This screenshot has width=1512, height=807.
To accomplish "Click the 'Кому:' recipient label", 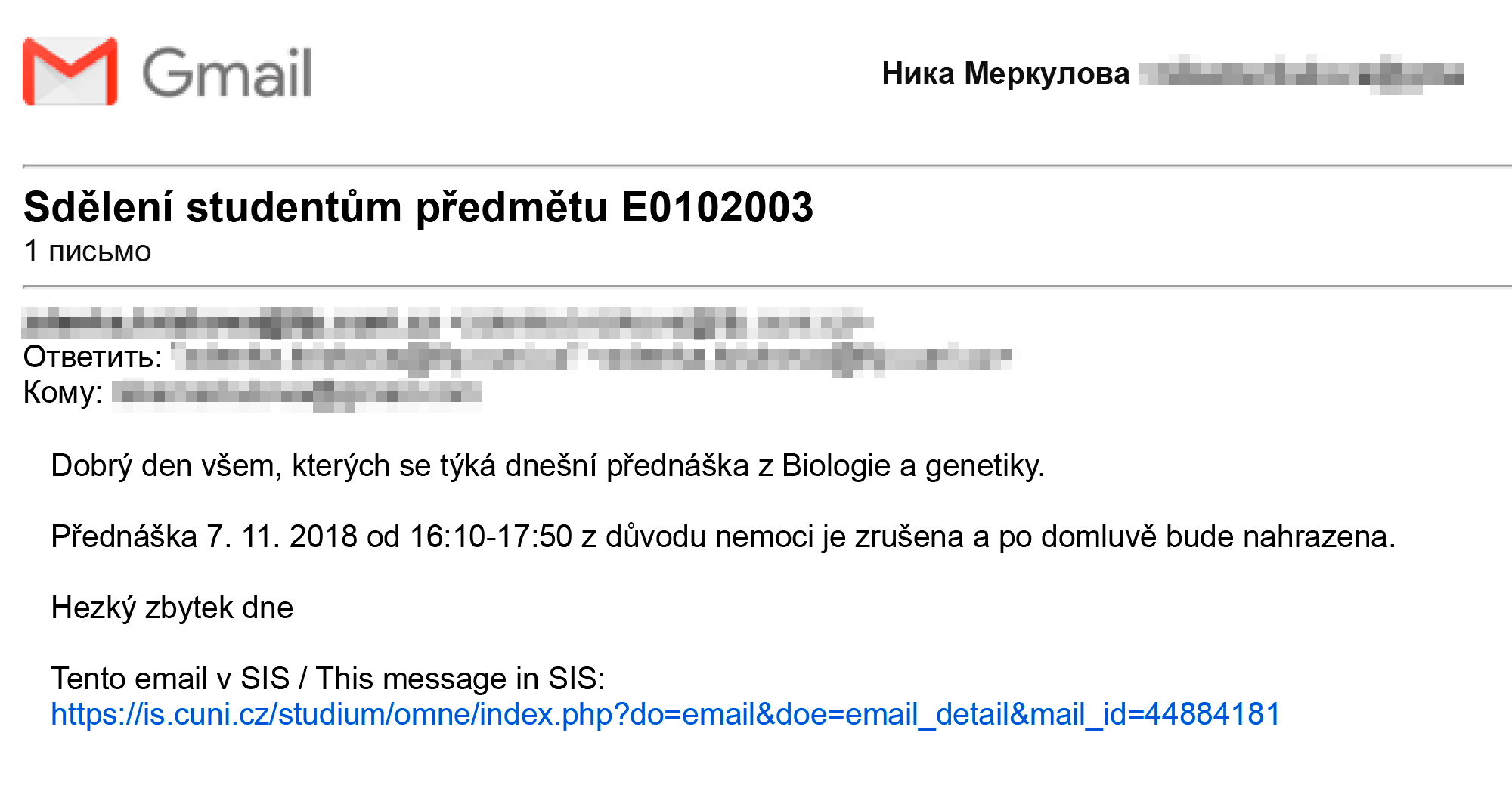I will [x=63, y=392].
